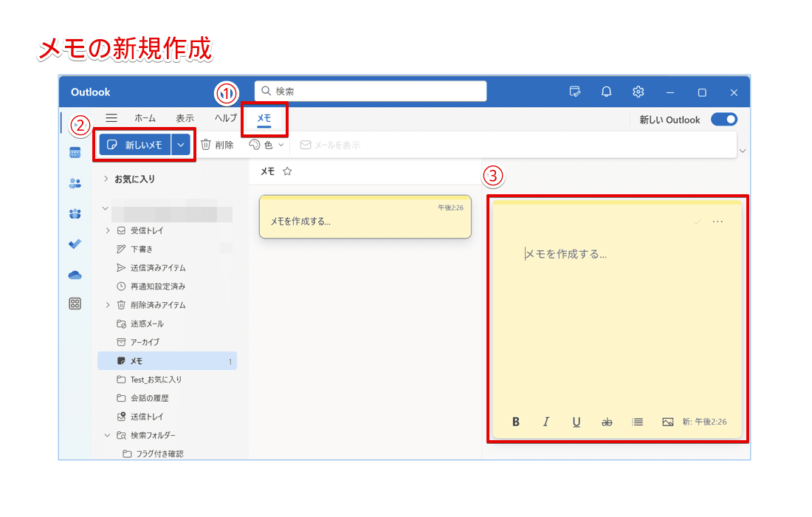Open the Groups icon in sidebar

coord(75,213)
